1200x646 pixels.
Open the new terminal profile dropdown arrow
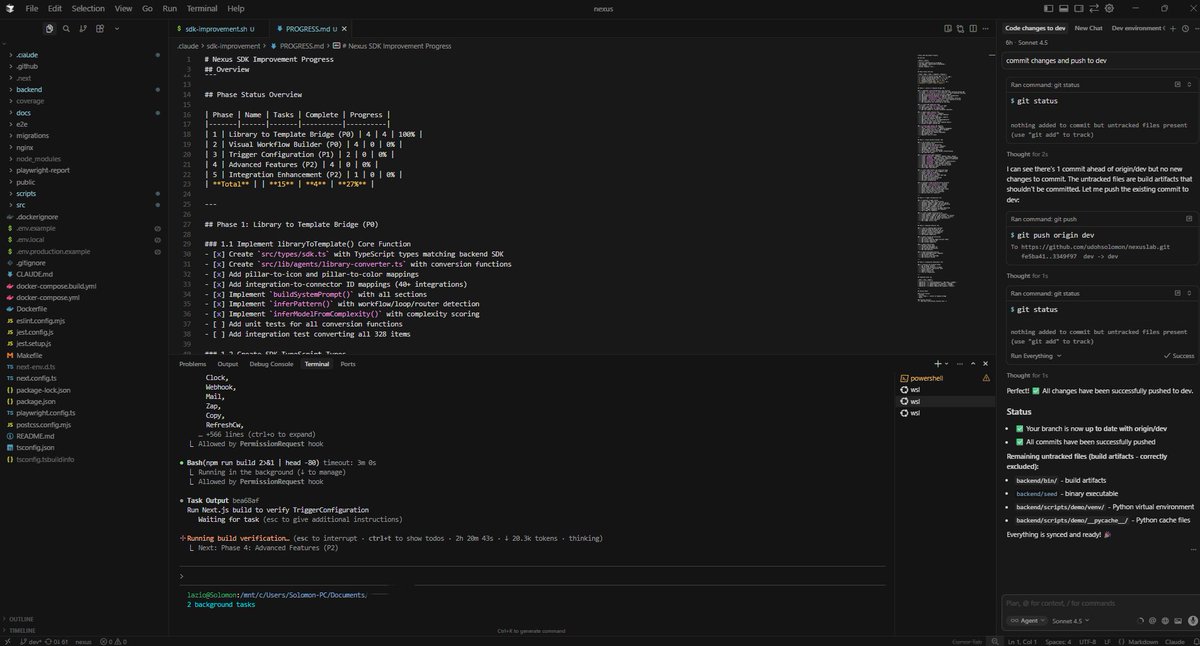(946, 363)
